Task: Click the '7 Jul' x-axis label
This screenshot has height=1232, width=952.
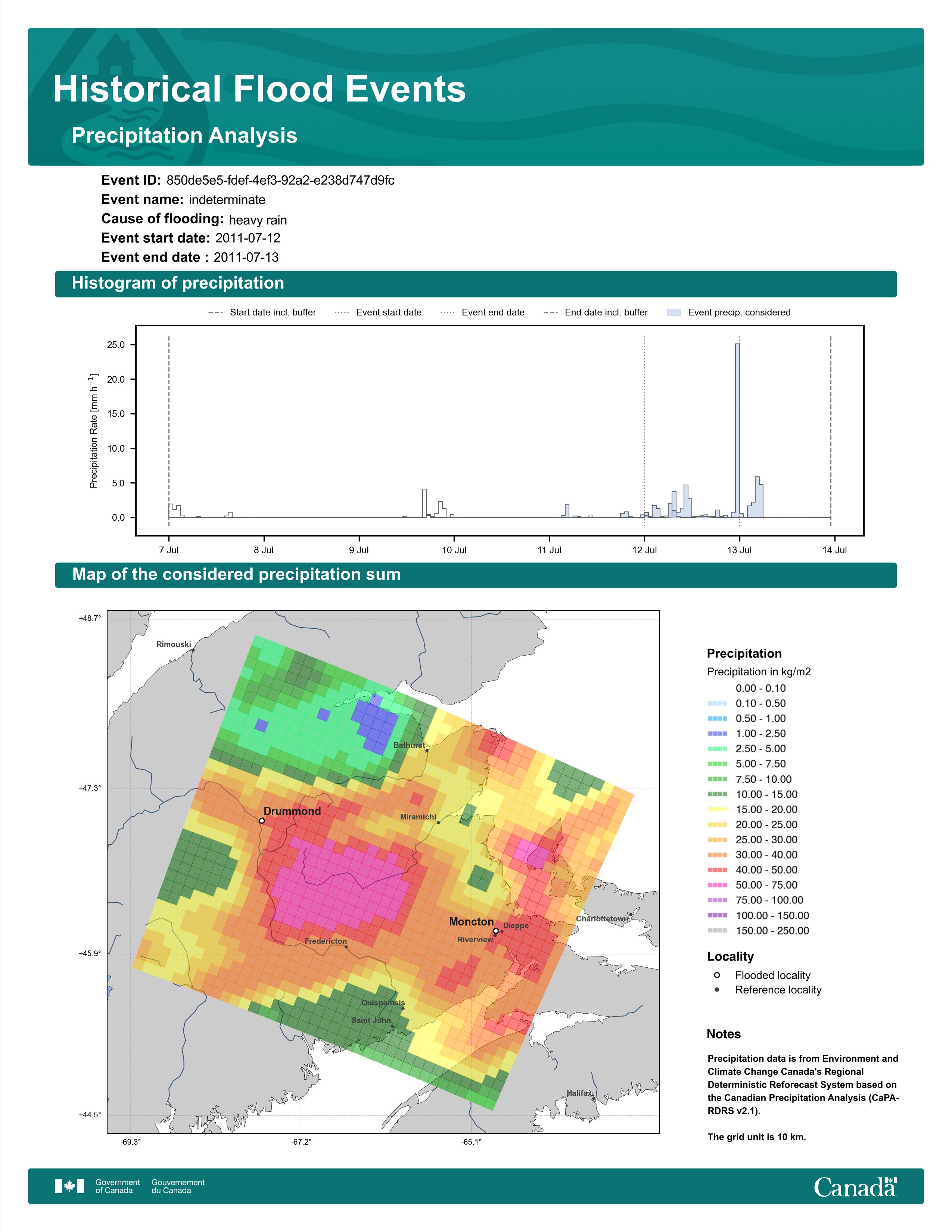Action: 169,550
